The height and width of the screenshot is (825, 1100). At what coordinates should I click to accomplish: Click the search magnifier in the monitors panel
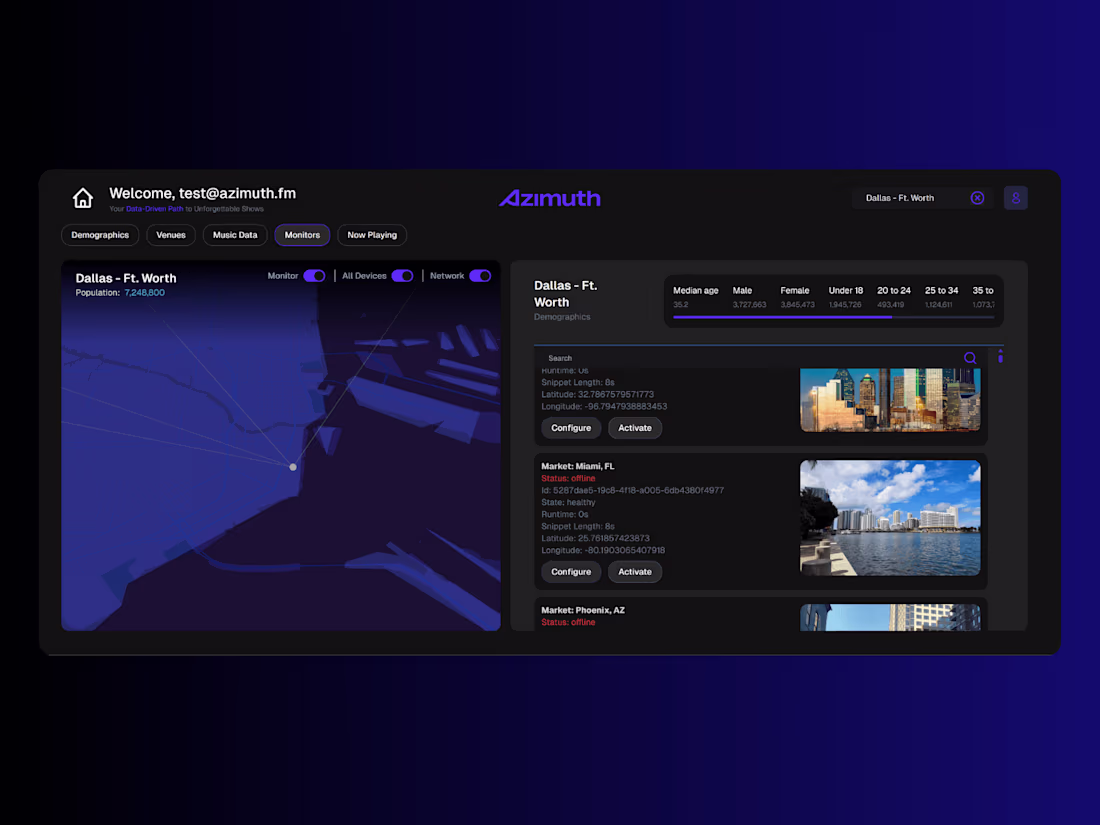point(969,357)
